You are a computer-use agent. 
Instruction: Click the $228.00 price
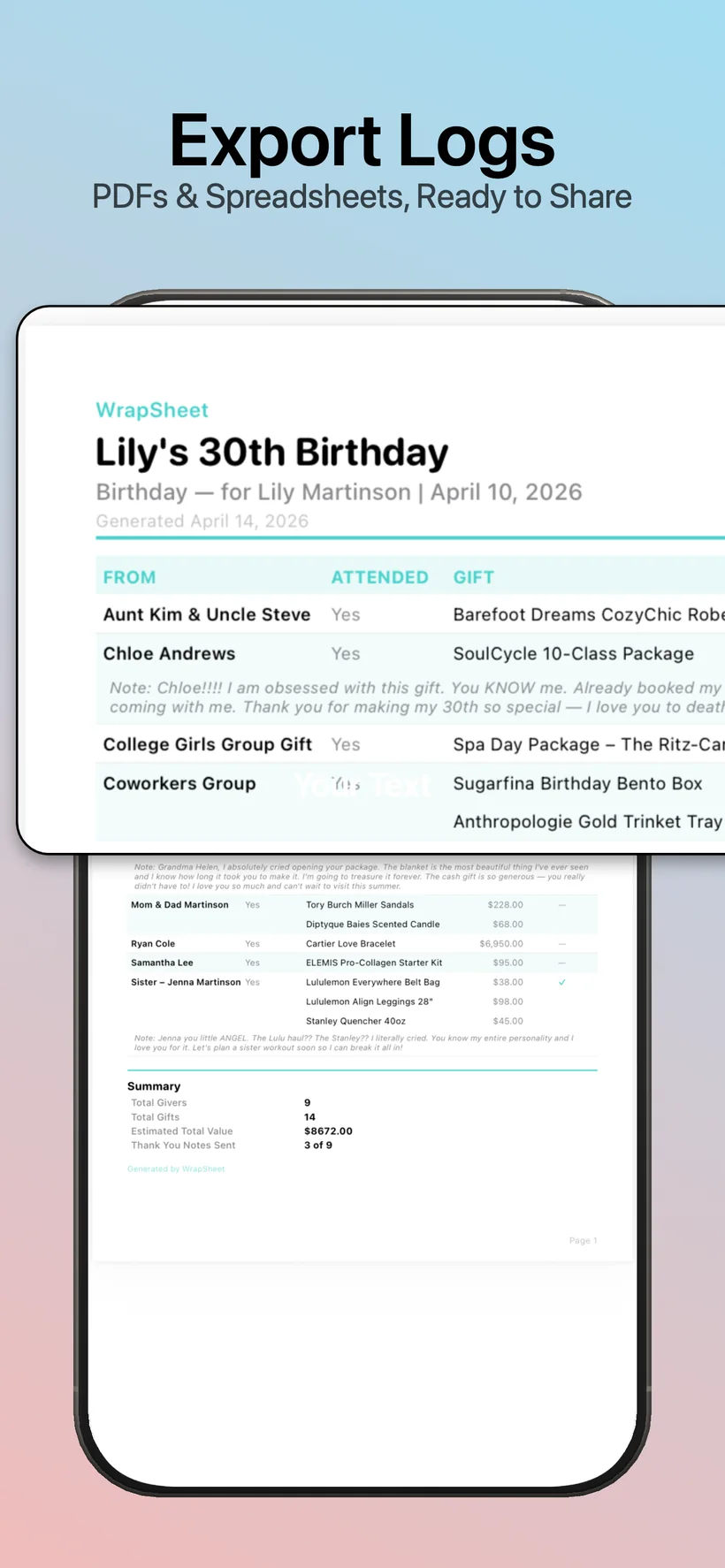point(506,905)
